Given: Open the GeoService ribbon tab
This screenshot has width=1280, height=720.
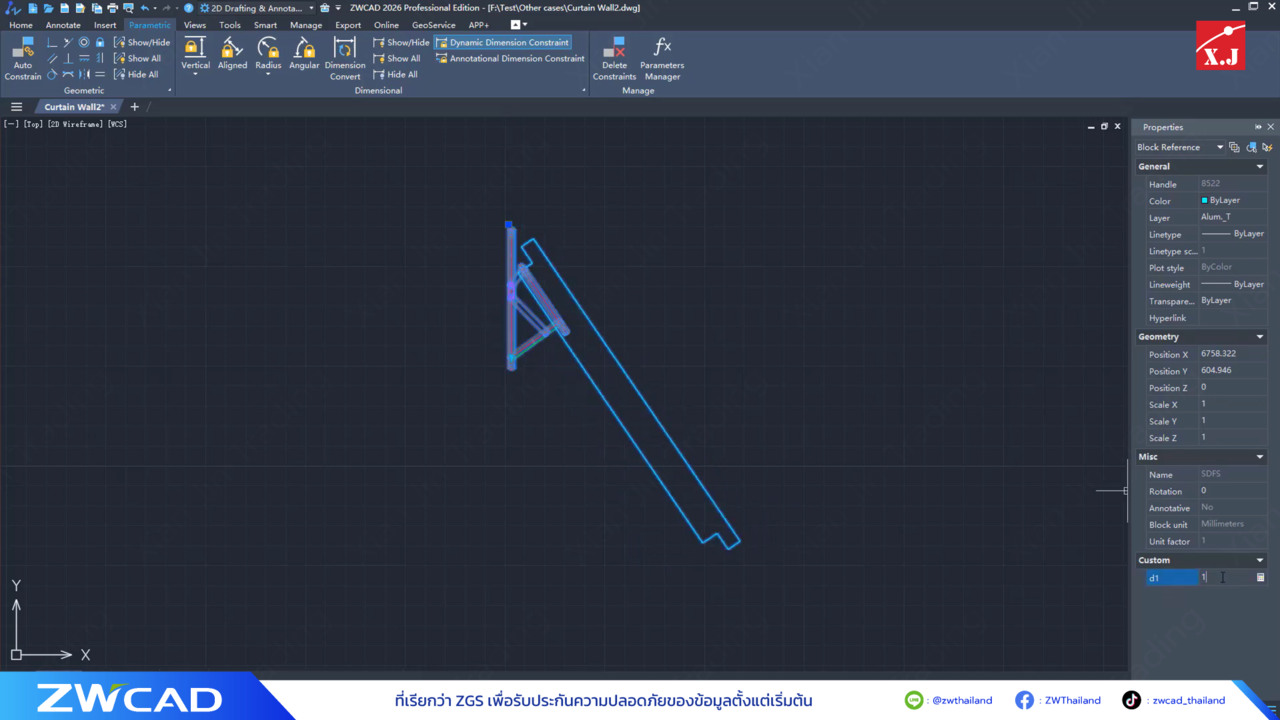Looking at the screenshot, I should [433, 25].
